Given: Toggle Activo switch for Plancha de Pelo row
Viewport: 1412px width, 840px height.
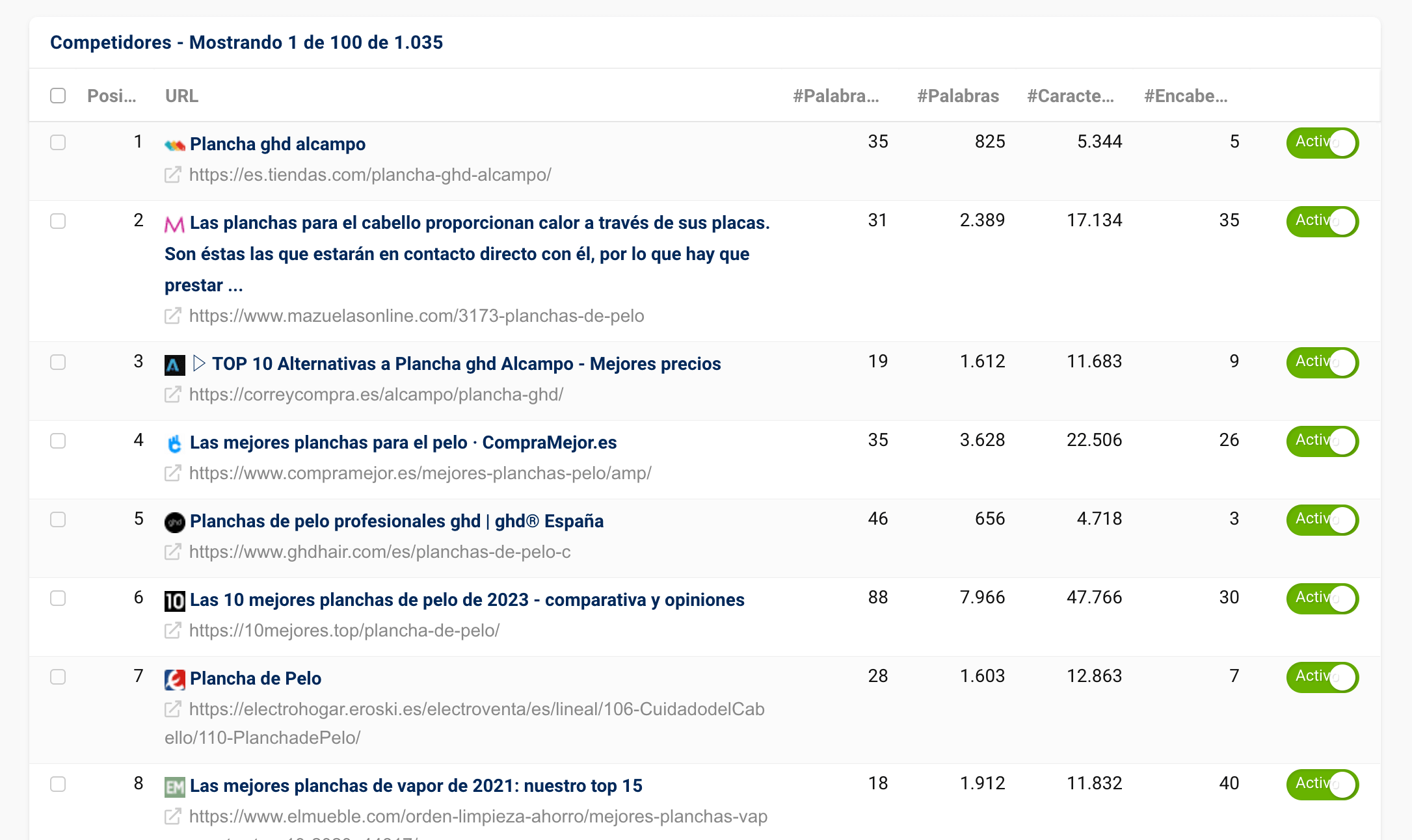Looking at the screenshot, I should (1322, 677).
